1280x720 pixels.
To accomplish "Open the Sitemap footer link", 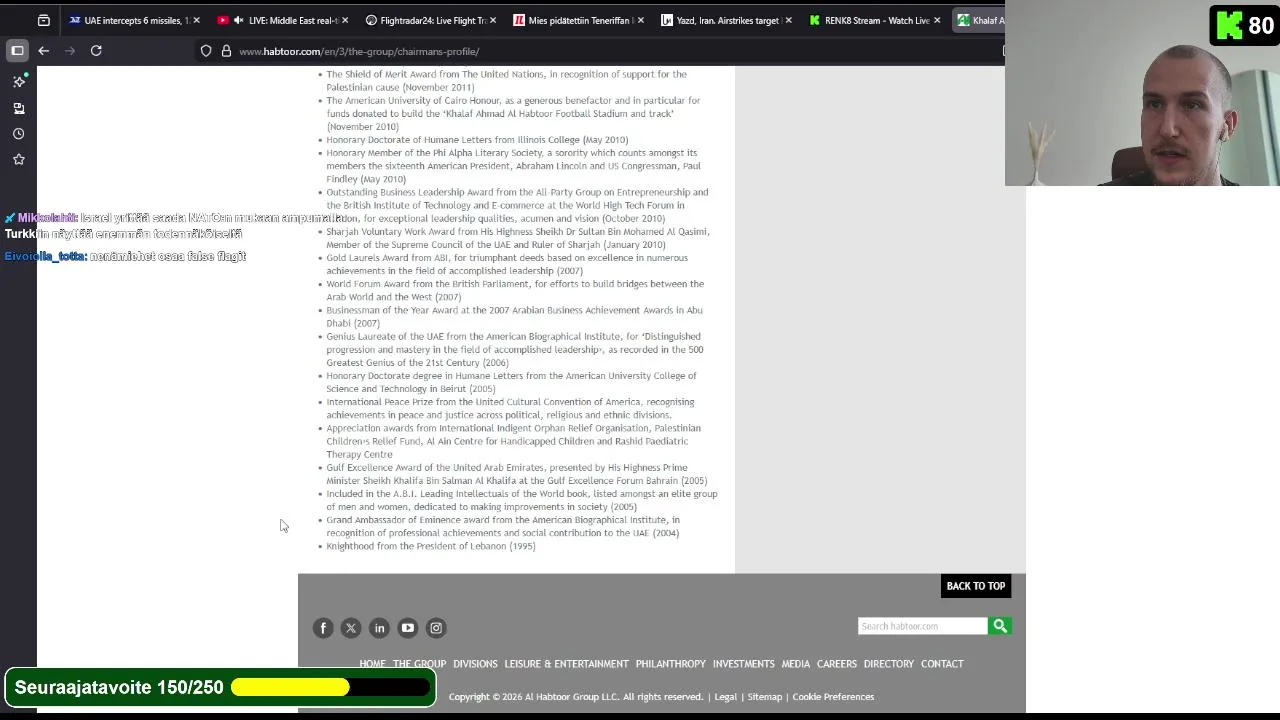I will coord(765,697).
